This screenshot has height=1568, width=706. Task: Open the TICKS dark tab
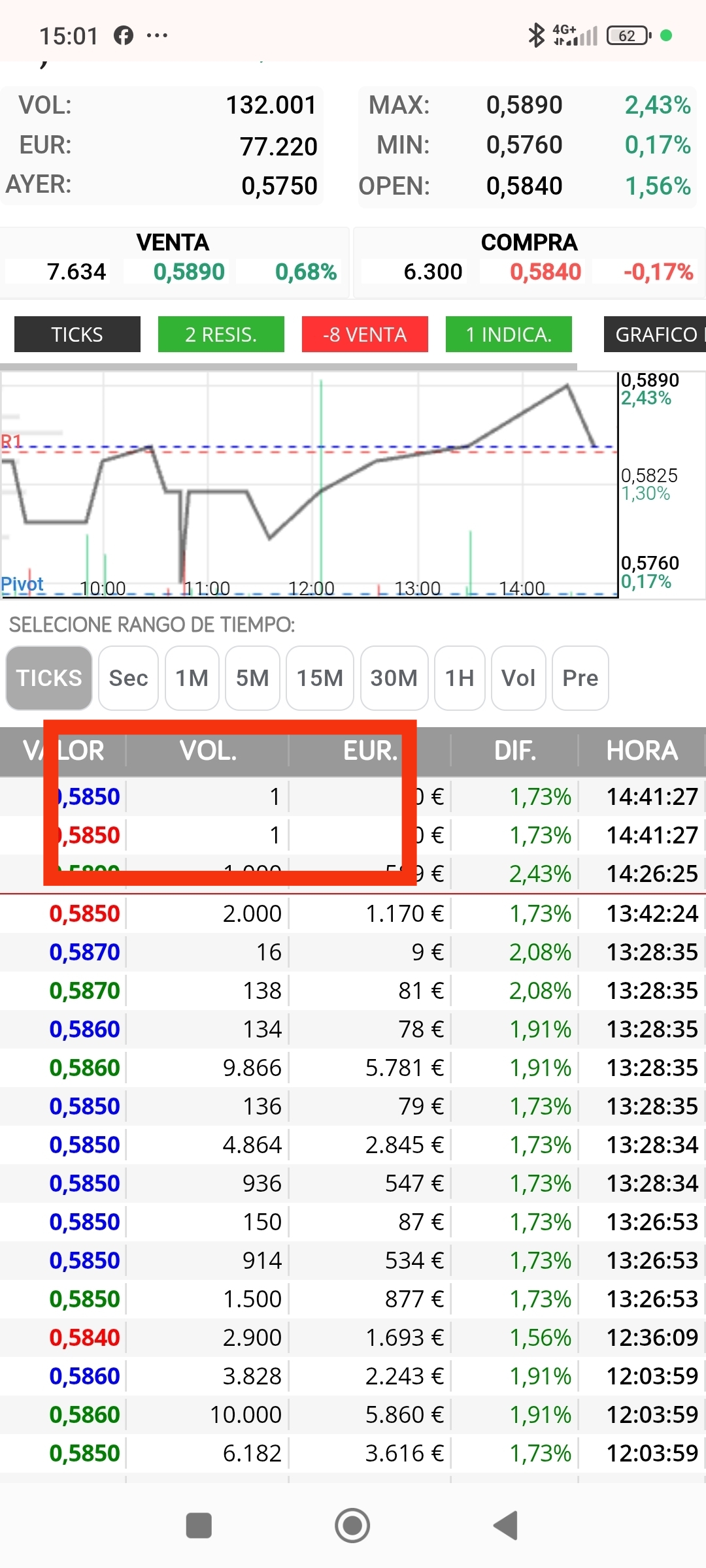pyautogui.click(x=77, y=335)
